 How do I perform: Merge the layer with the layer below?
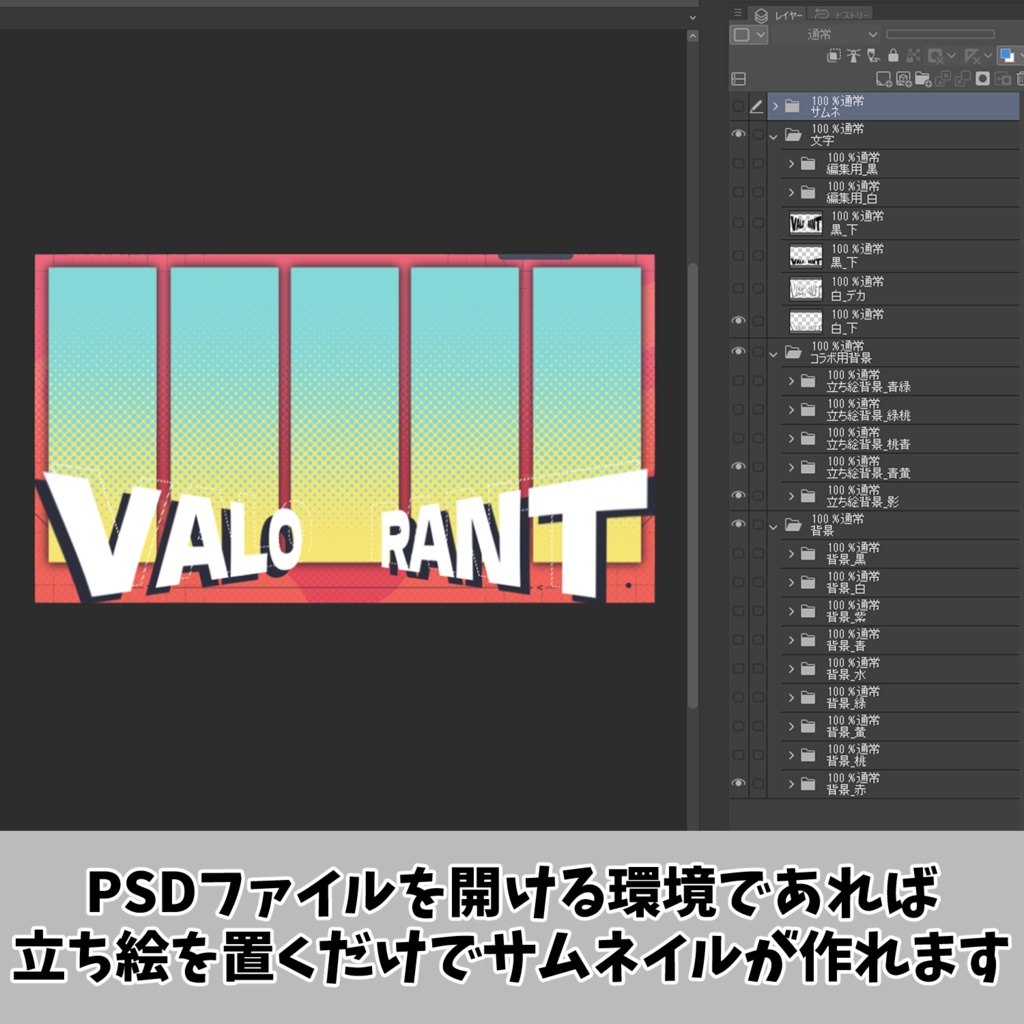962,78
